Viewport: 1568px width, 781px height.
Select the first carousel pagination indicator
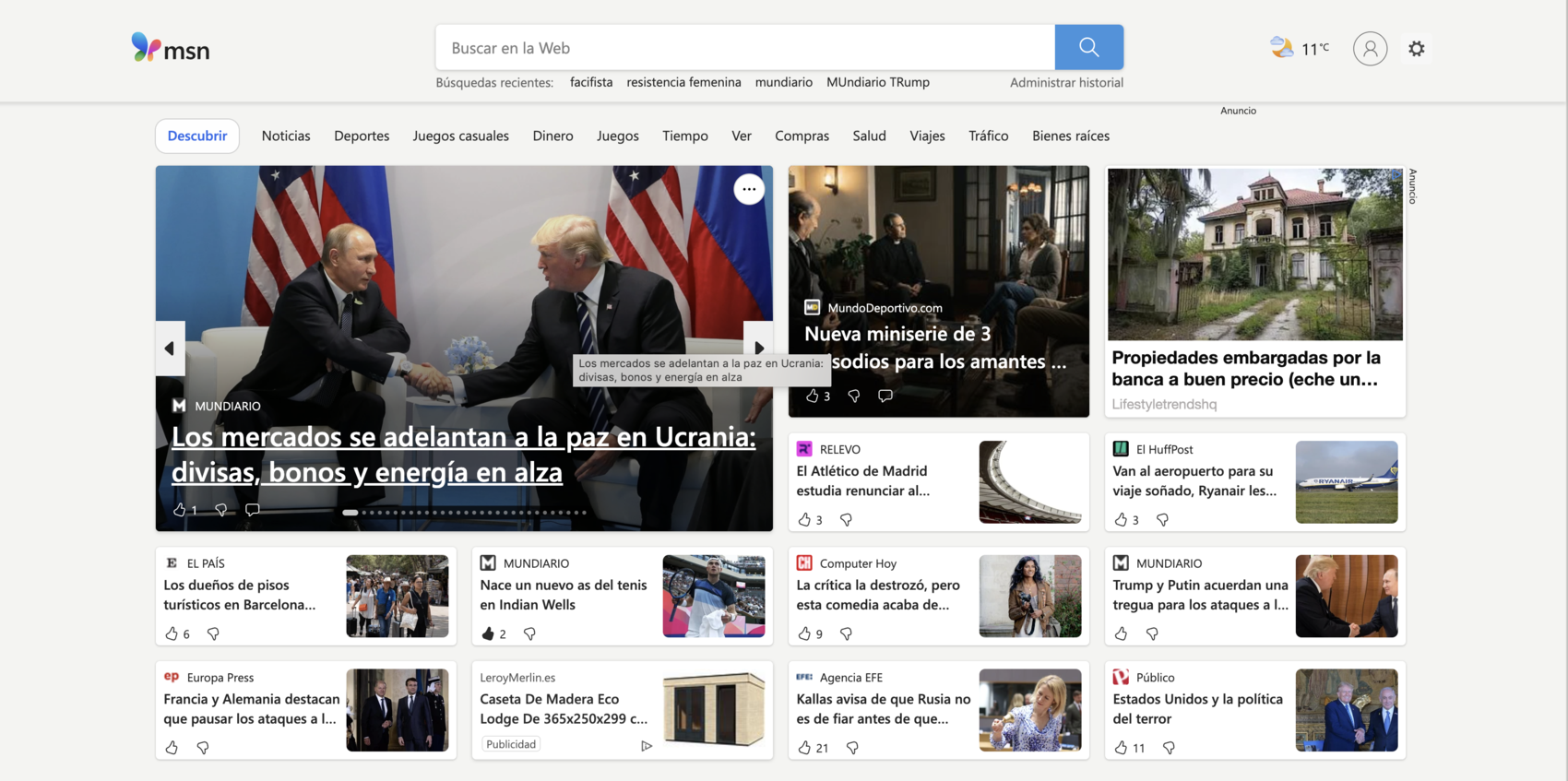pyautogui.click(x=350, y=512)
